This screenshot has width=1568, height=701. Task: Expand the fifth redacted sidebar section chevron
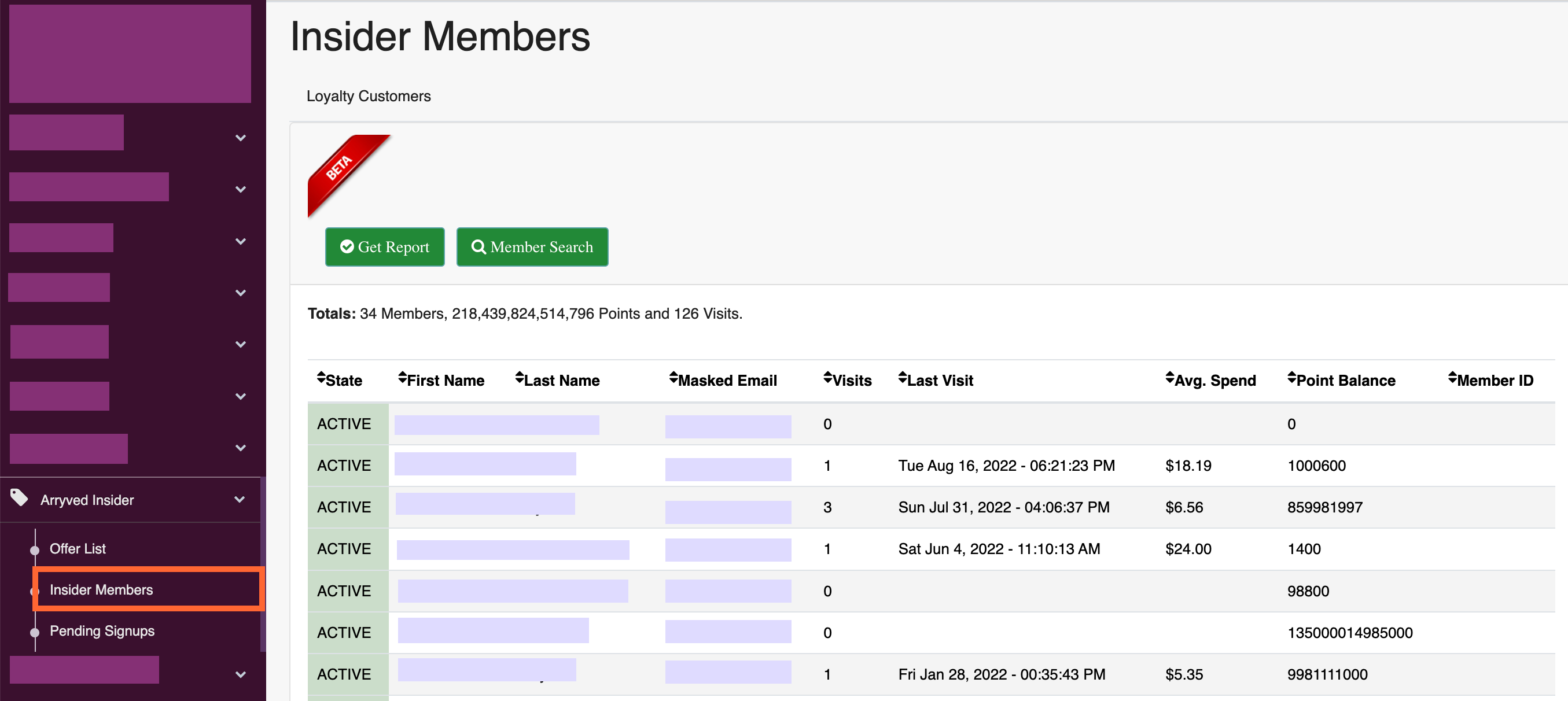pos(241,344)
